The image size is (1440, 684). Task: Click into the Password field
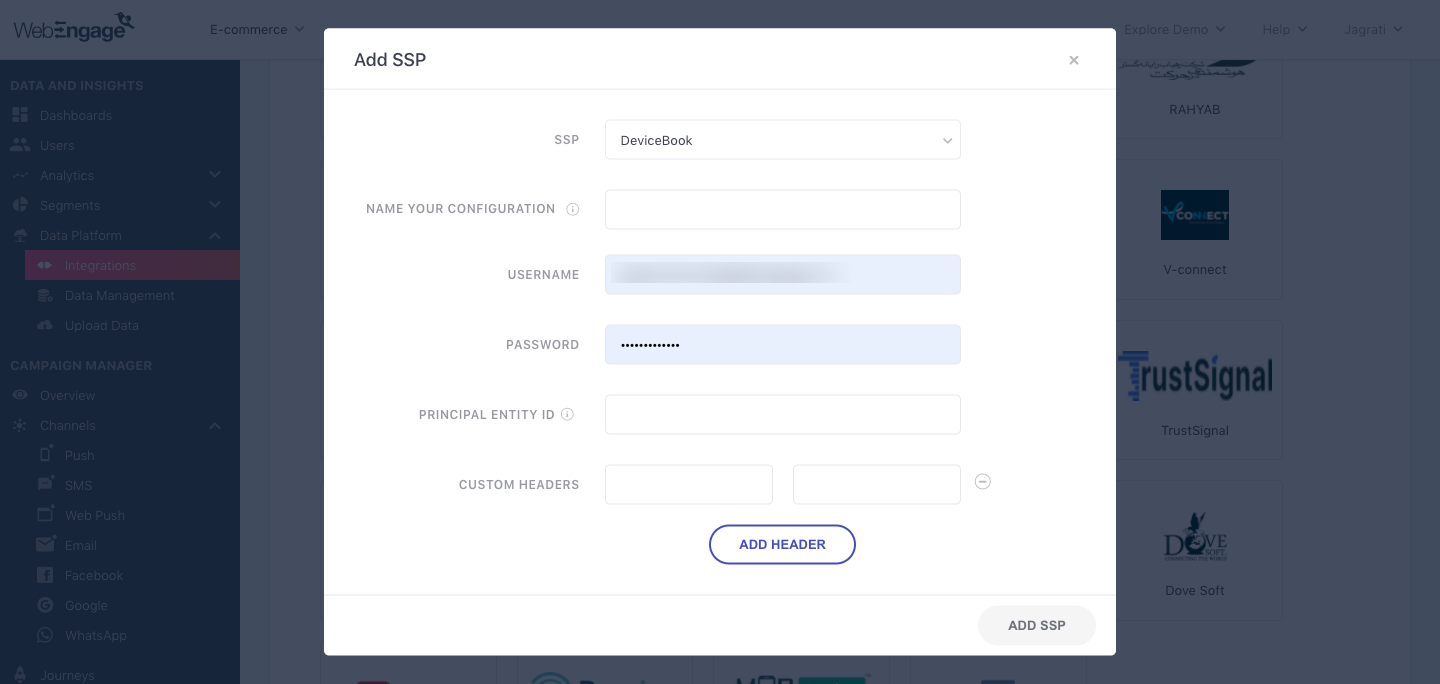pyautogui.click(x=783, y=345)
